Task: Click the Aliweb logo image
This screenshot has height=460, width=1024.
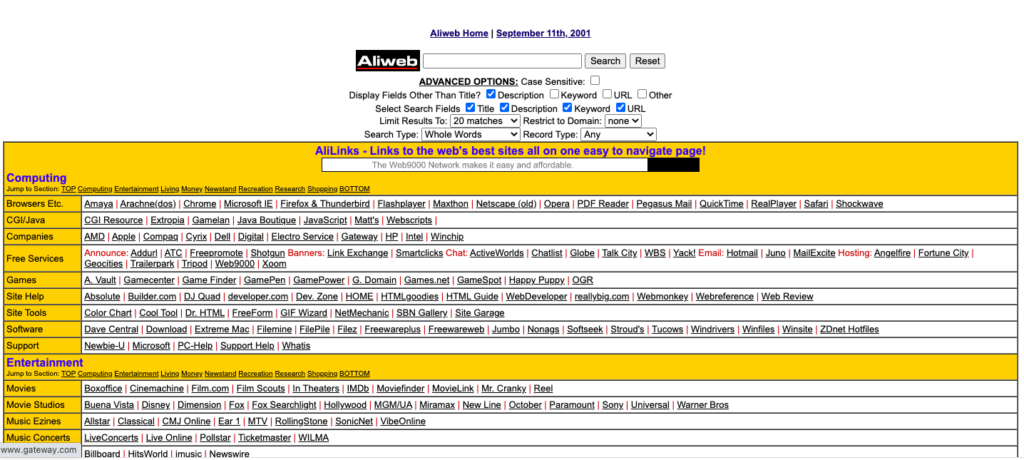Action: click(387, 61)
